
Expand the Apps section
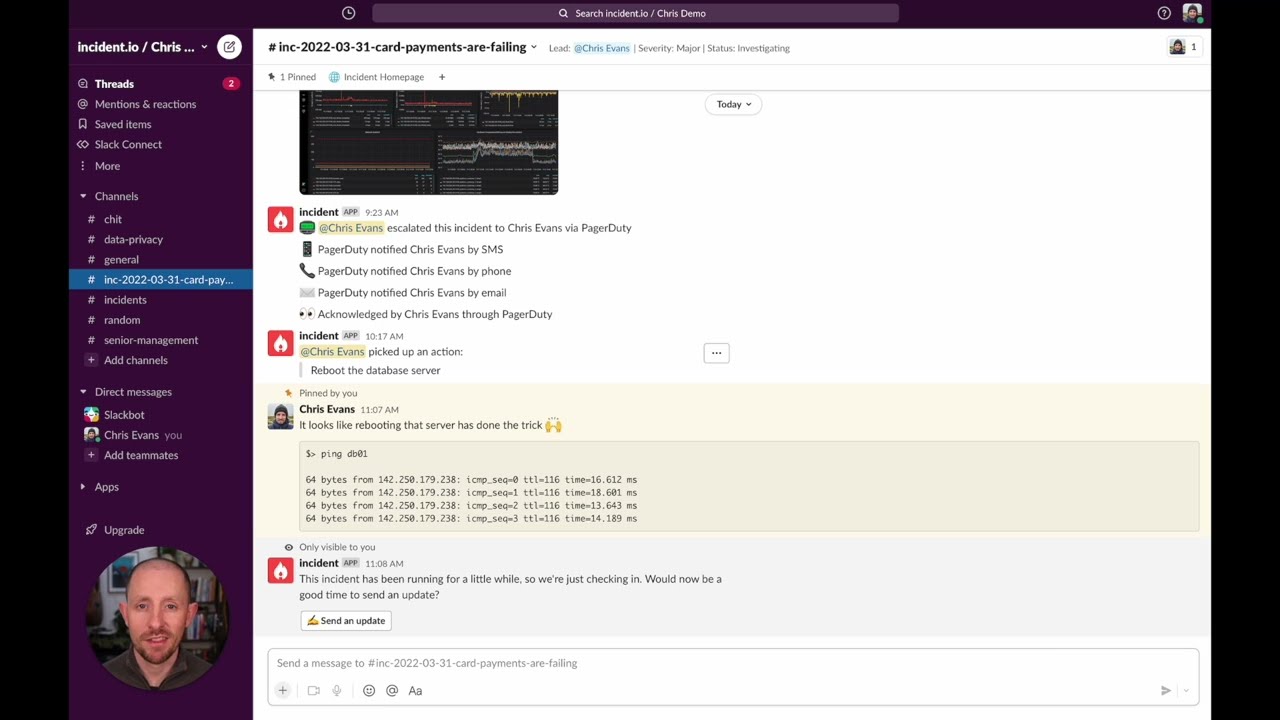[83, 487]
